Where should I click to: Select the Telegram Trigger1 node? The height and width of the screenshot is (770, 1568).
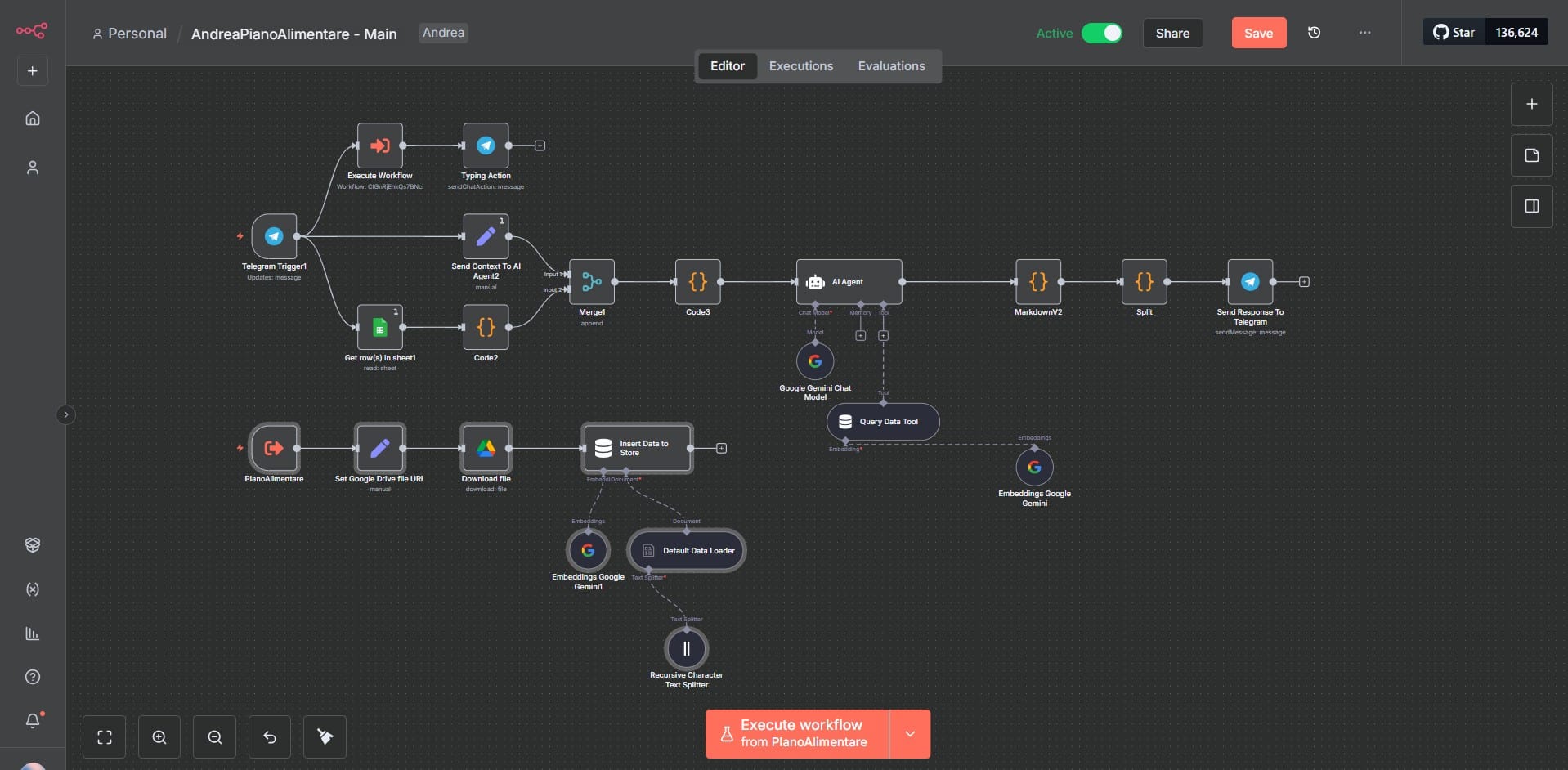tap(274, 236)
